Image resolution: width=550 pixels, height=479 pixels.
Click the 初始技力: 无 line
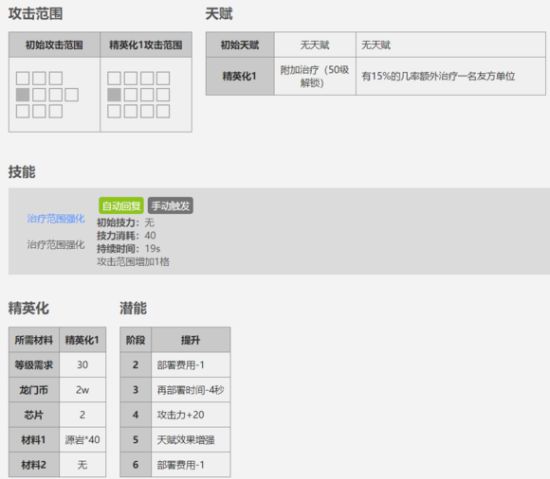126,222
